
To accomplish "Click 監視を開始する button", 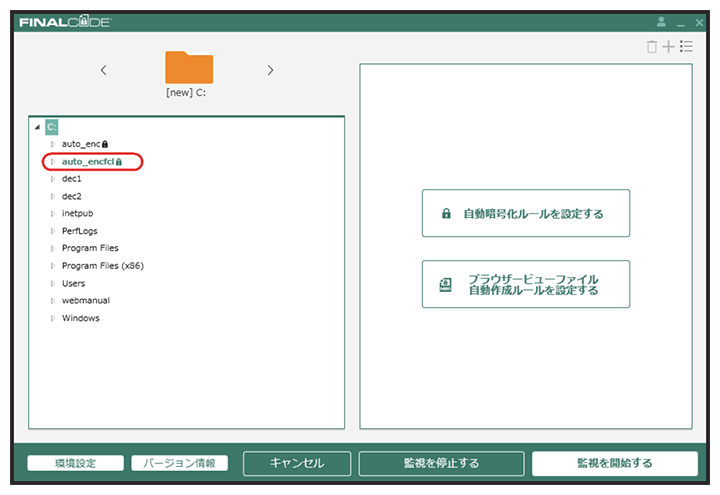I will 615,463.
